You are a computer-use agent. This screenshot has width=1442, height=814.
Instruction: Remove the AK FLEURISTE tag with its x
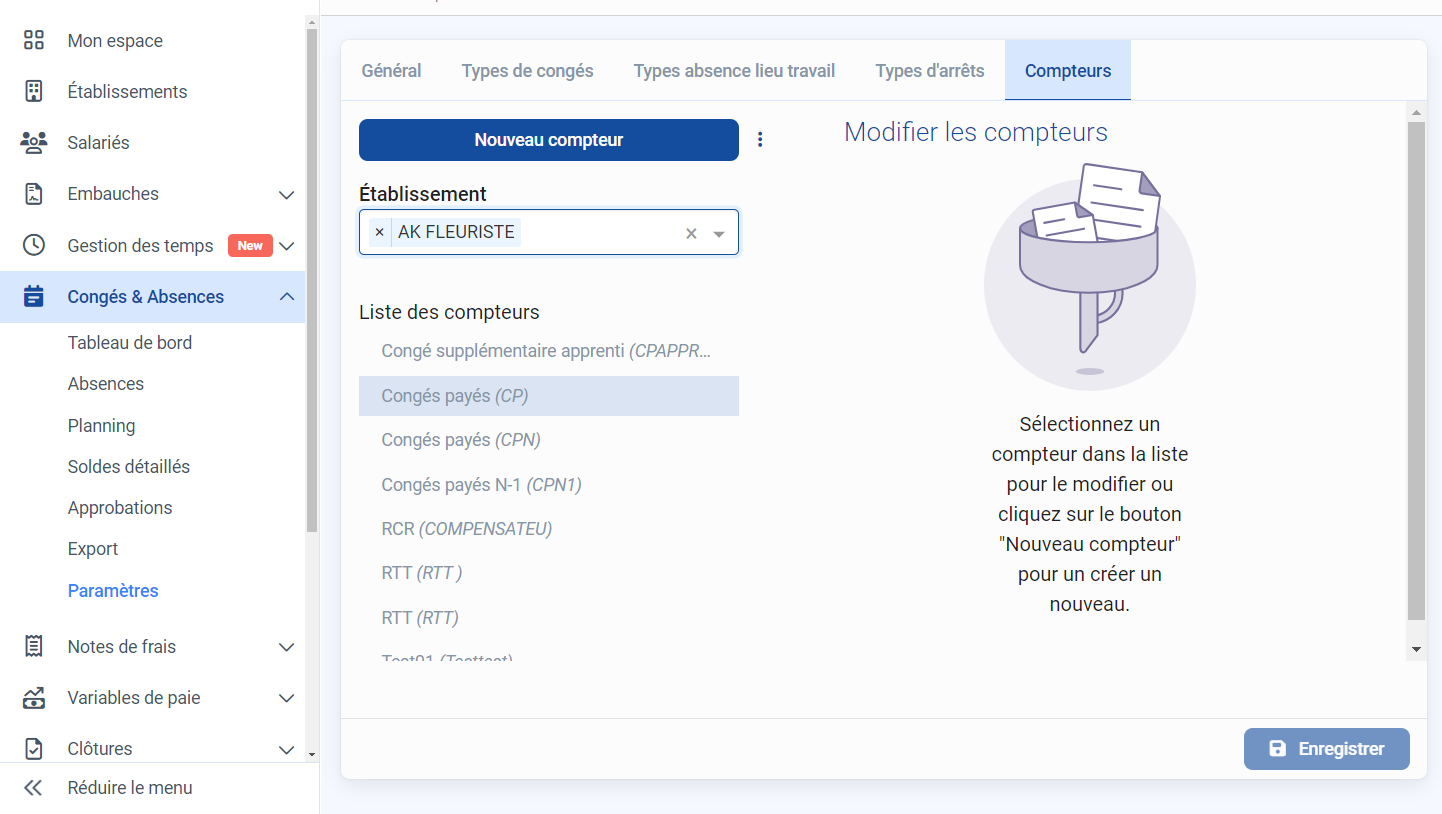click(x=379, y=232)
